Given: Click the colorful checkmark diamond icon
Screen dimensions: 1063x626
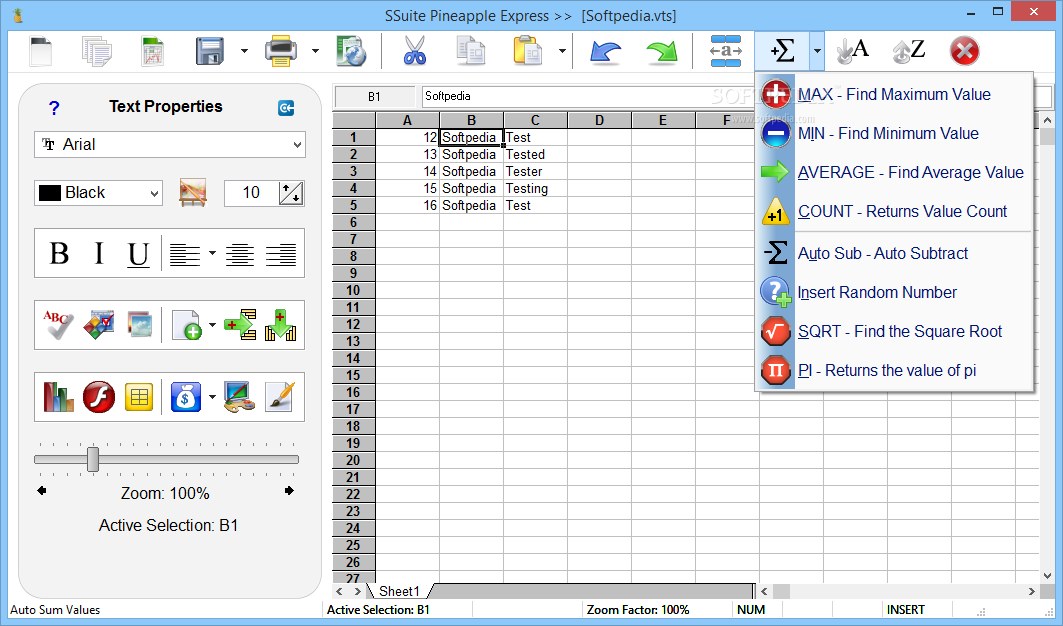Looking at the screenshot, I should tap(99, 326).
